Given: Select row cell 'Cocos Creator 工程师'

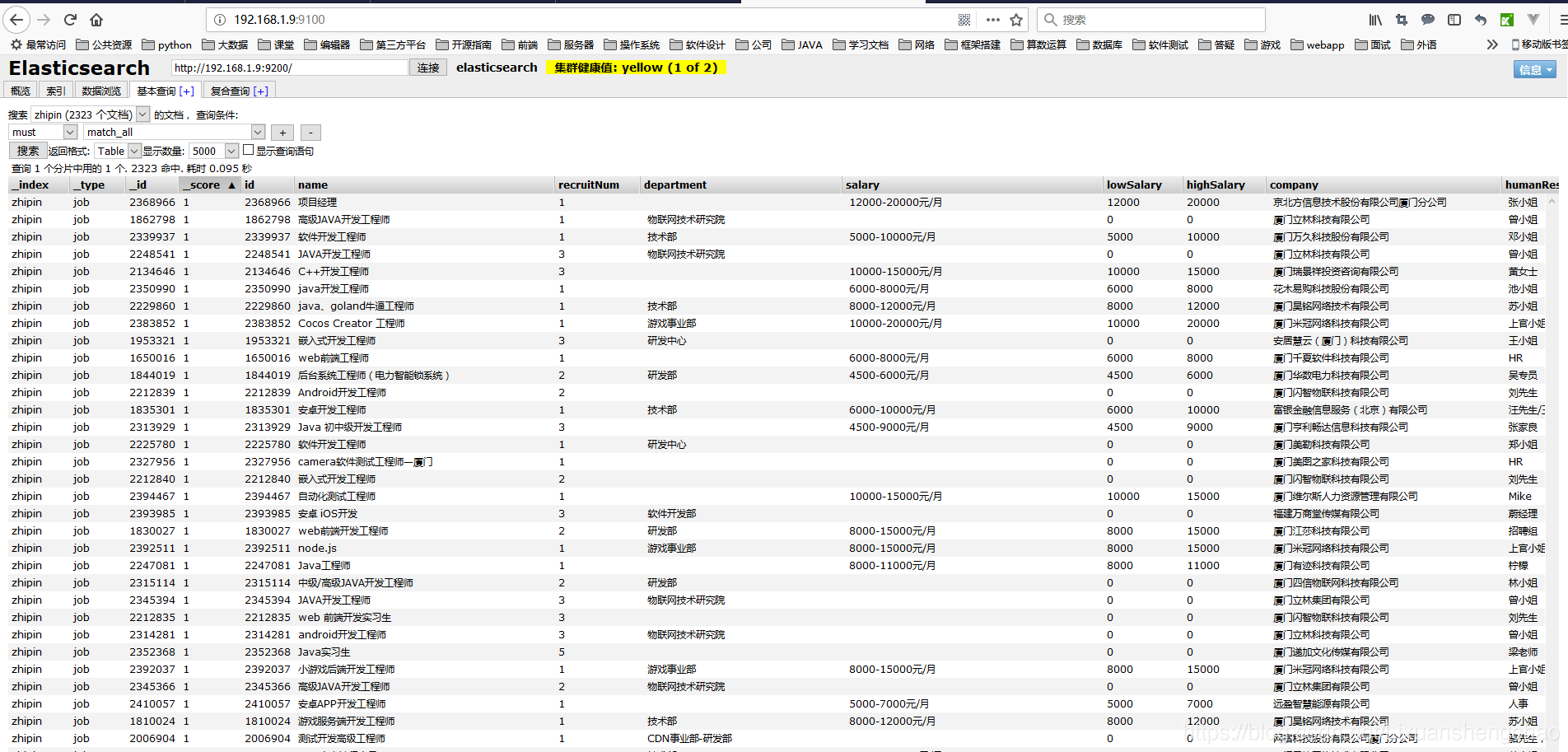Looking at the screenshot, I should pos(352,323).
